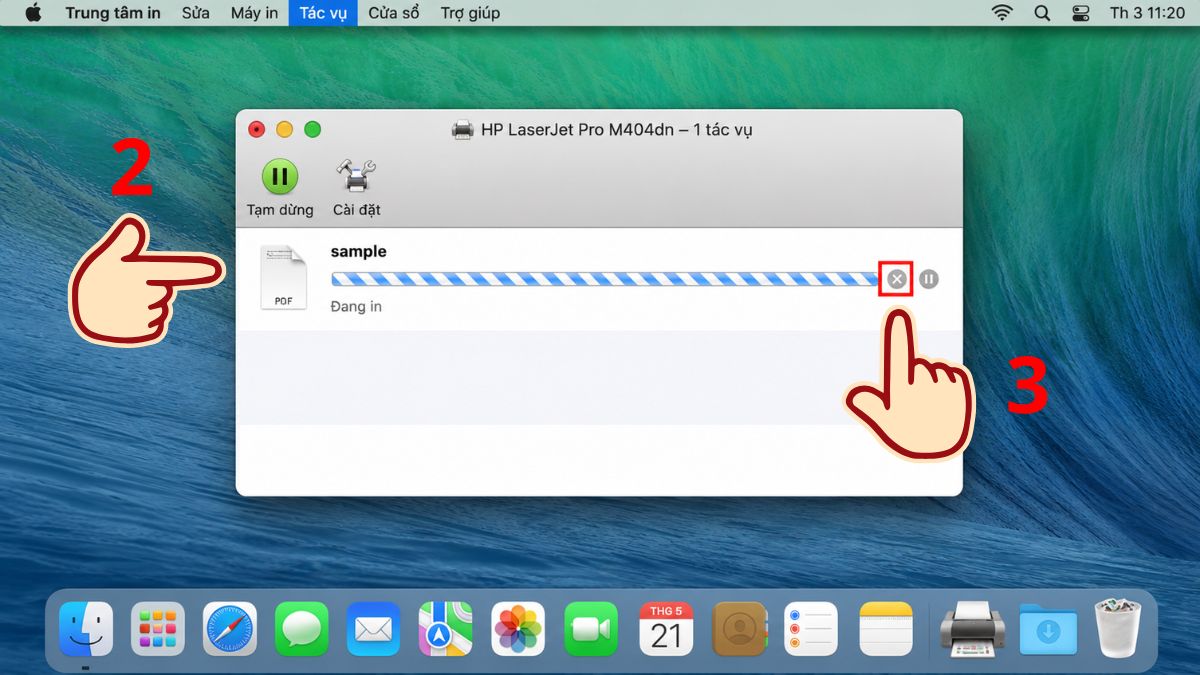The height and width of the screenshot is (675, 1200).
Task: Minimize the HP LaserJet Pro window
Action: click(x=285, y=129)
